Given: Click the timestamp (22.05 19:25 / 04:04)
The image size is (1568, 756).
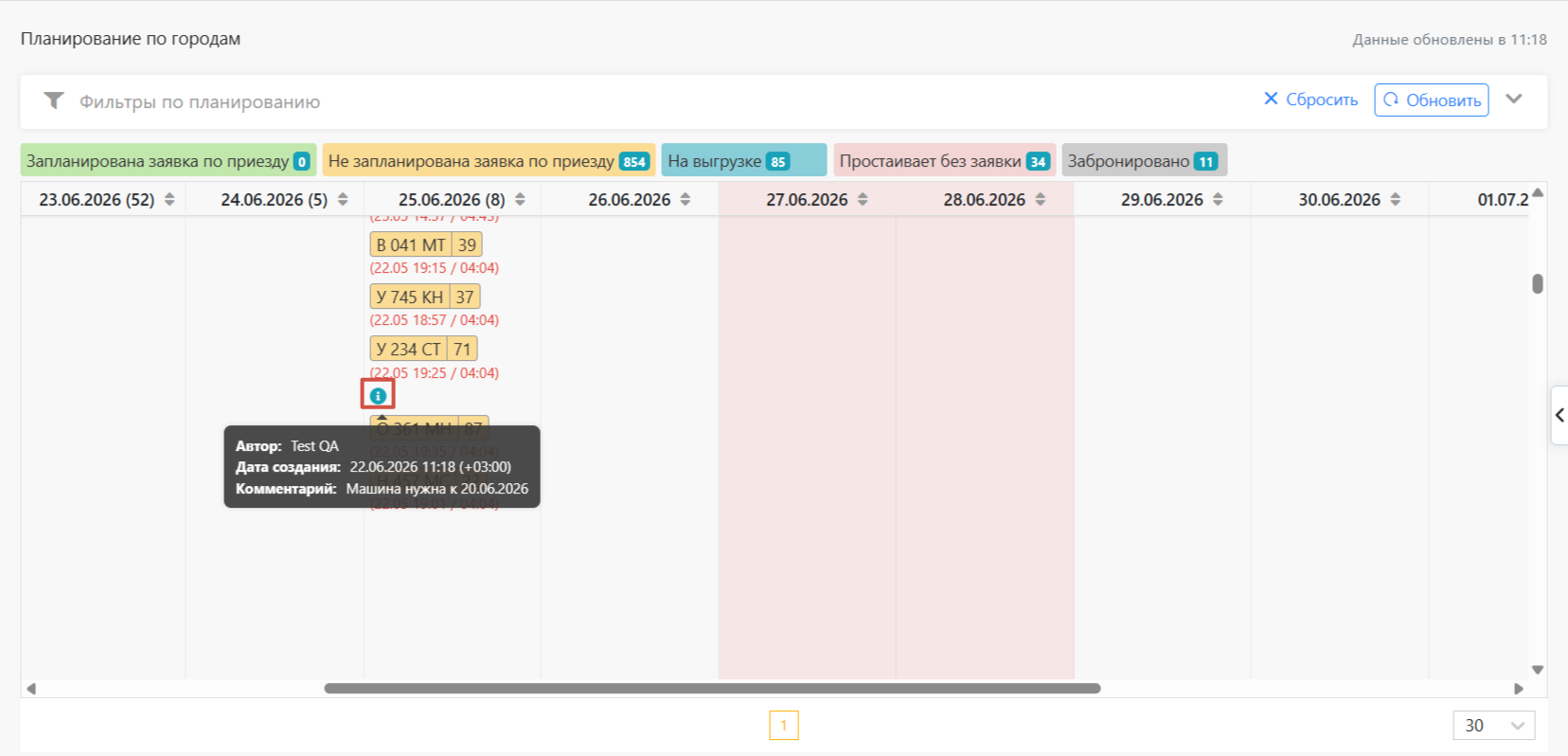Looking at the screenshot, I should click(x=435, y=373).
